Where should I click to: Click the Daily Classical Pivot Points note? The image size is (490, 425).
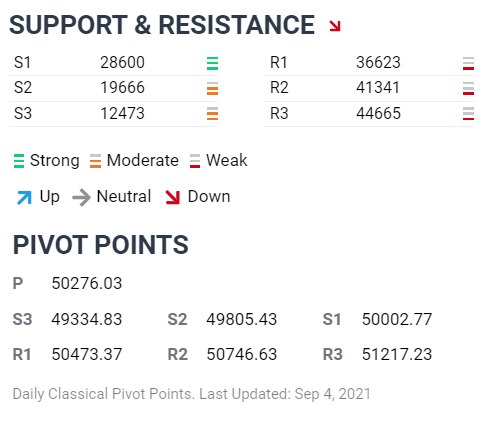192,394
